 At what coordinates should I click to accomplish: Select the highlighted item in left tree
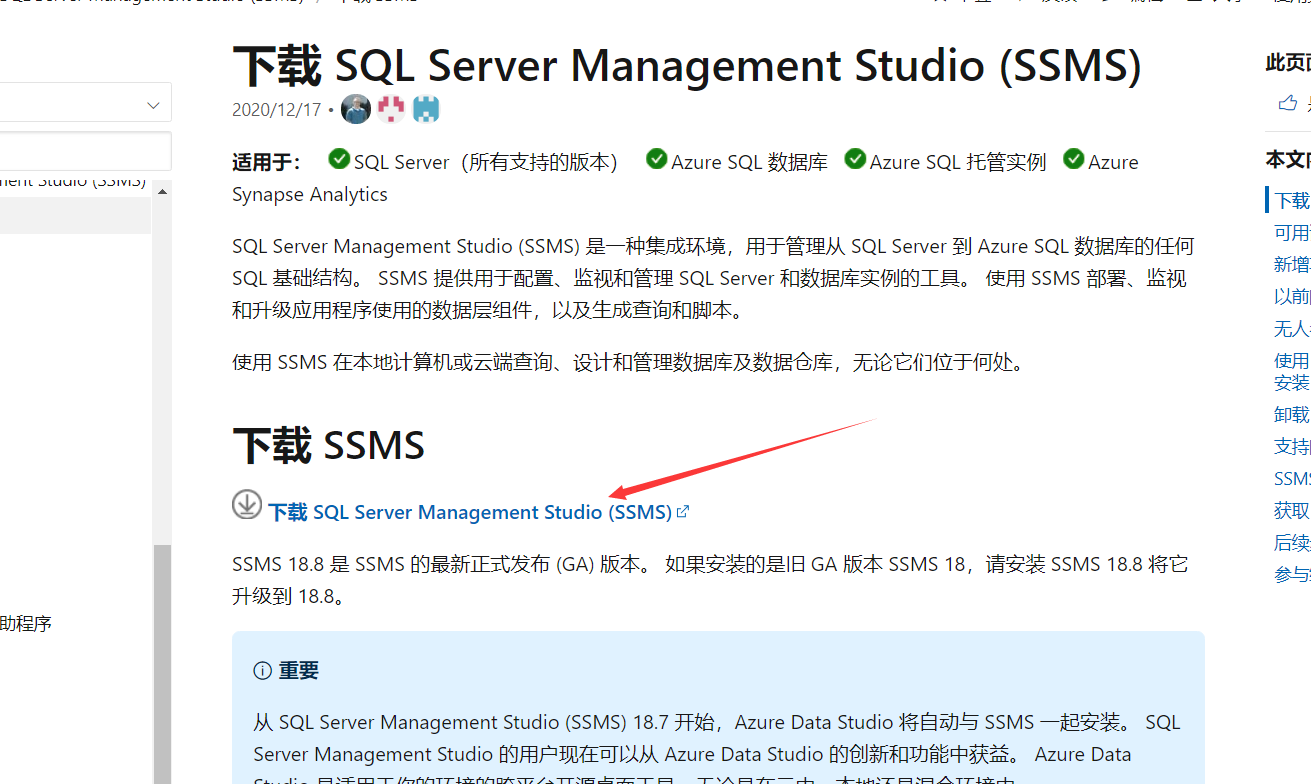(x=76, y=215)
